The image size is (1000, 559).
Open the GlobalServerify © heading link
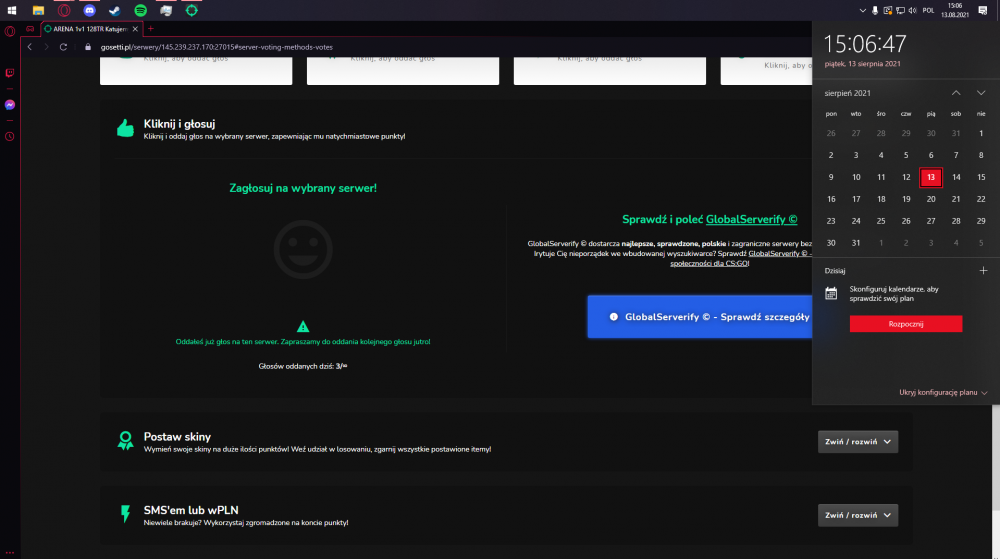pos(751,219)
